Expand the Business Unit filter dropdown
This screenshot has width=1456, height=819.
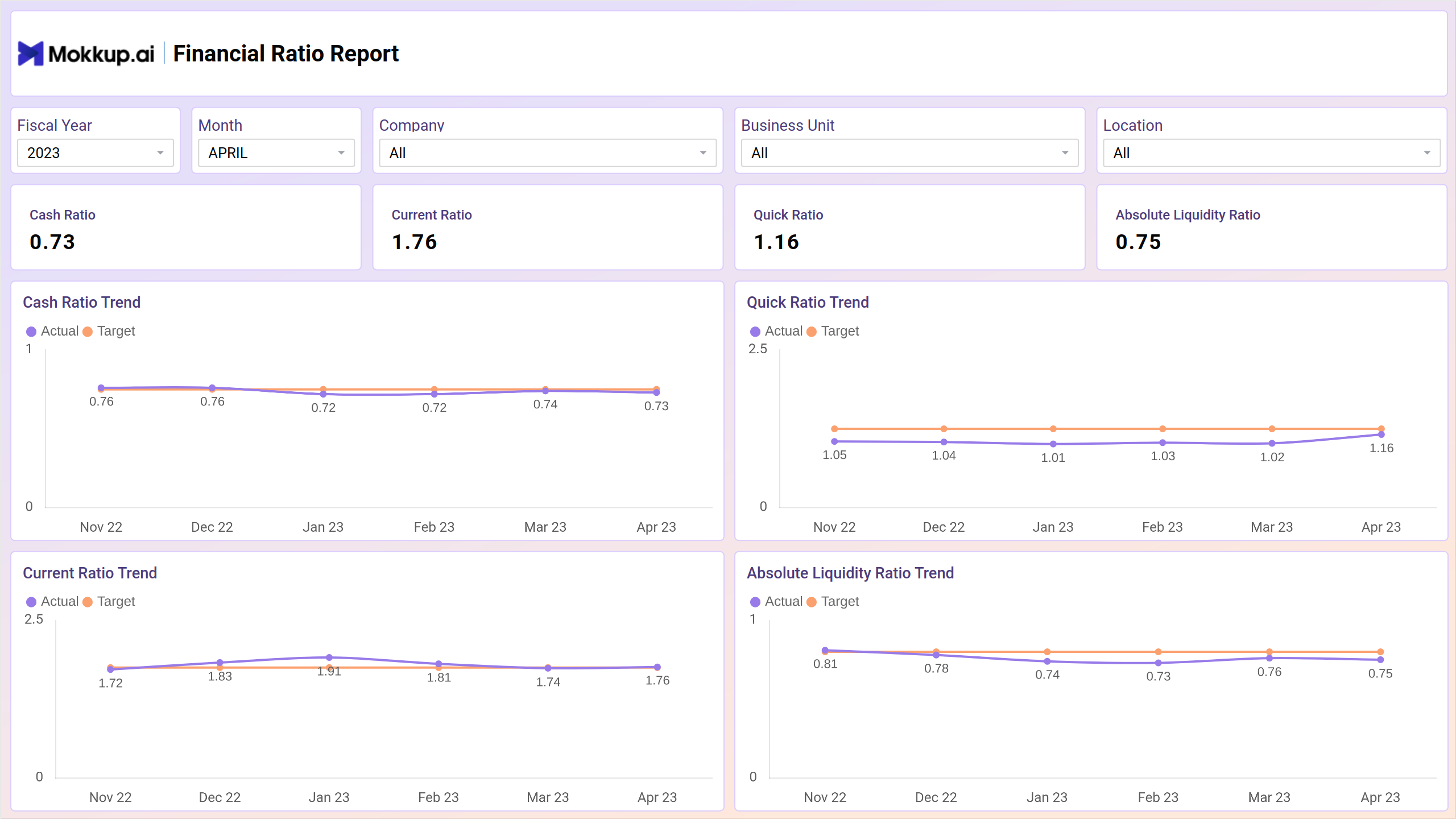(x=909, y=153)
